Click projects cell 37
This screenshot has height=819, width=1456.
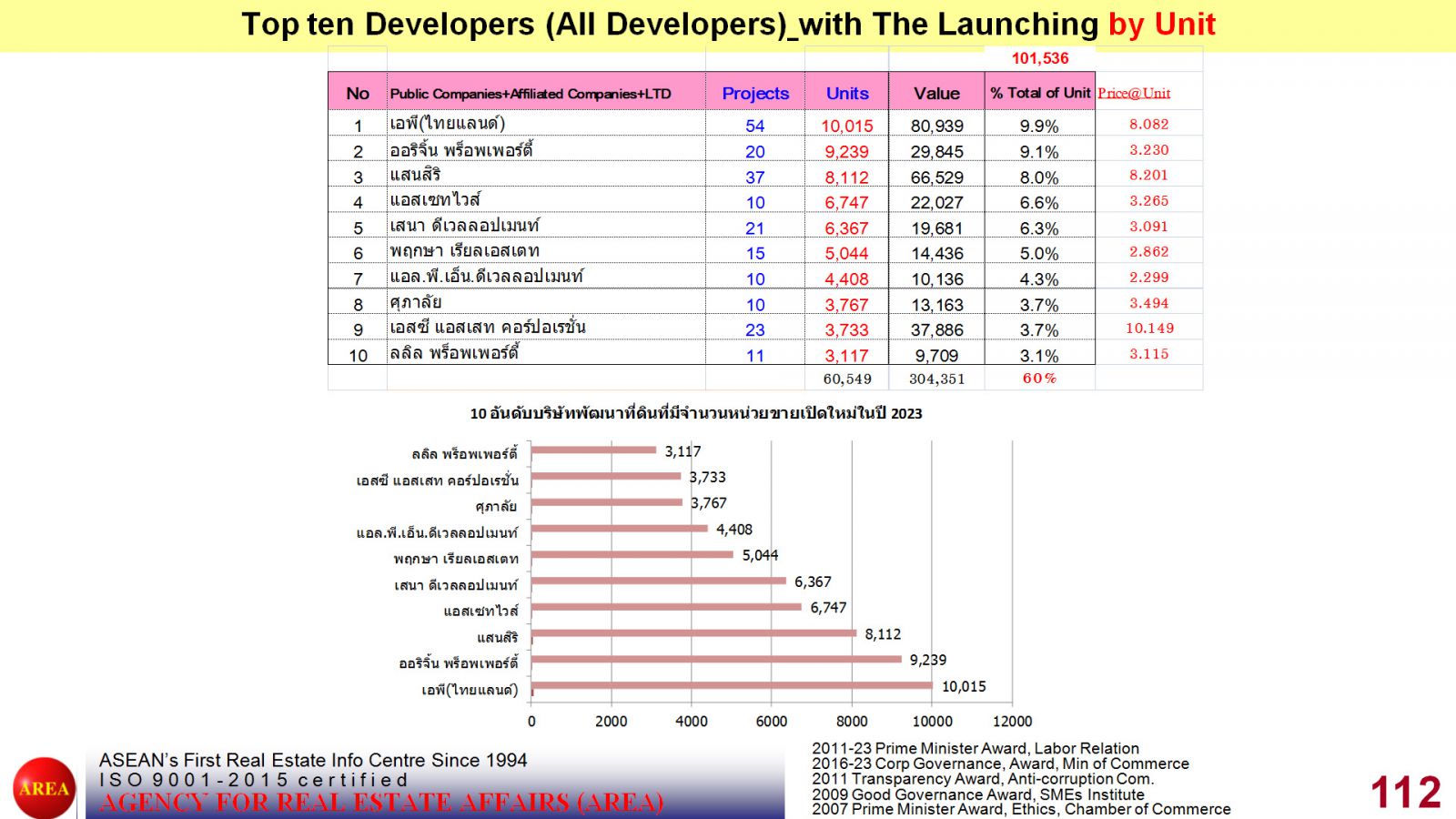[755, 177]
